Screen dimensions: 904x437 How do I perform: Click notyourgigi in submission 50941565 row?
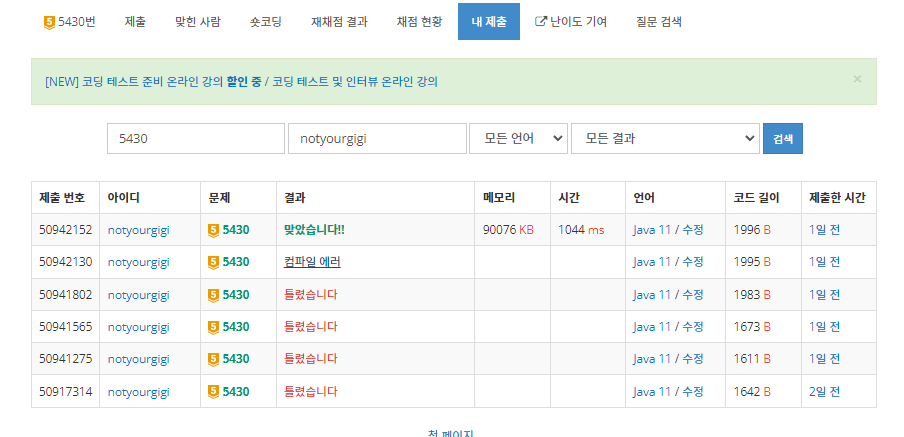(x=138, y=327)
